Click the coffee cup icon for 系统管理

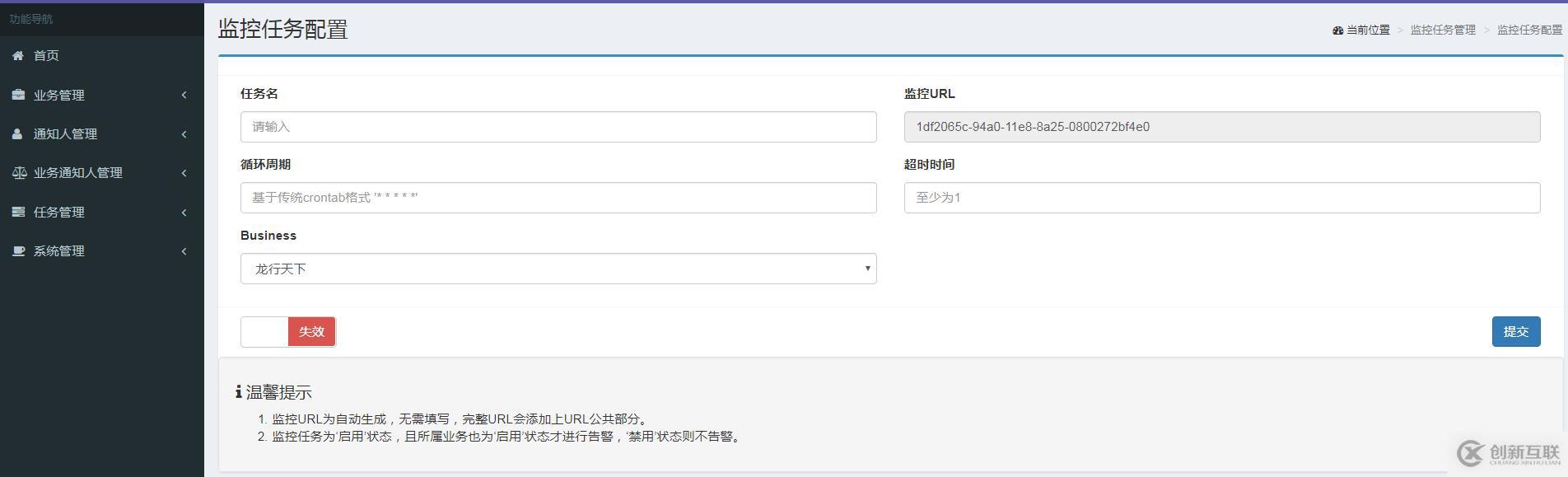pyautogui.click(x=18, y=251)
